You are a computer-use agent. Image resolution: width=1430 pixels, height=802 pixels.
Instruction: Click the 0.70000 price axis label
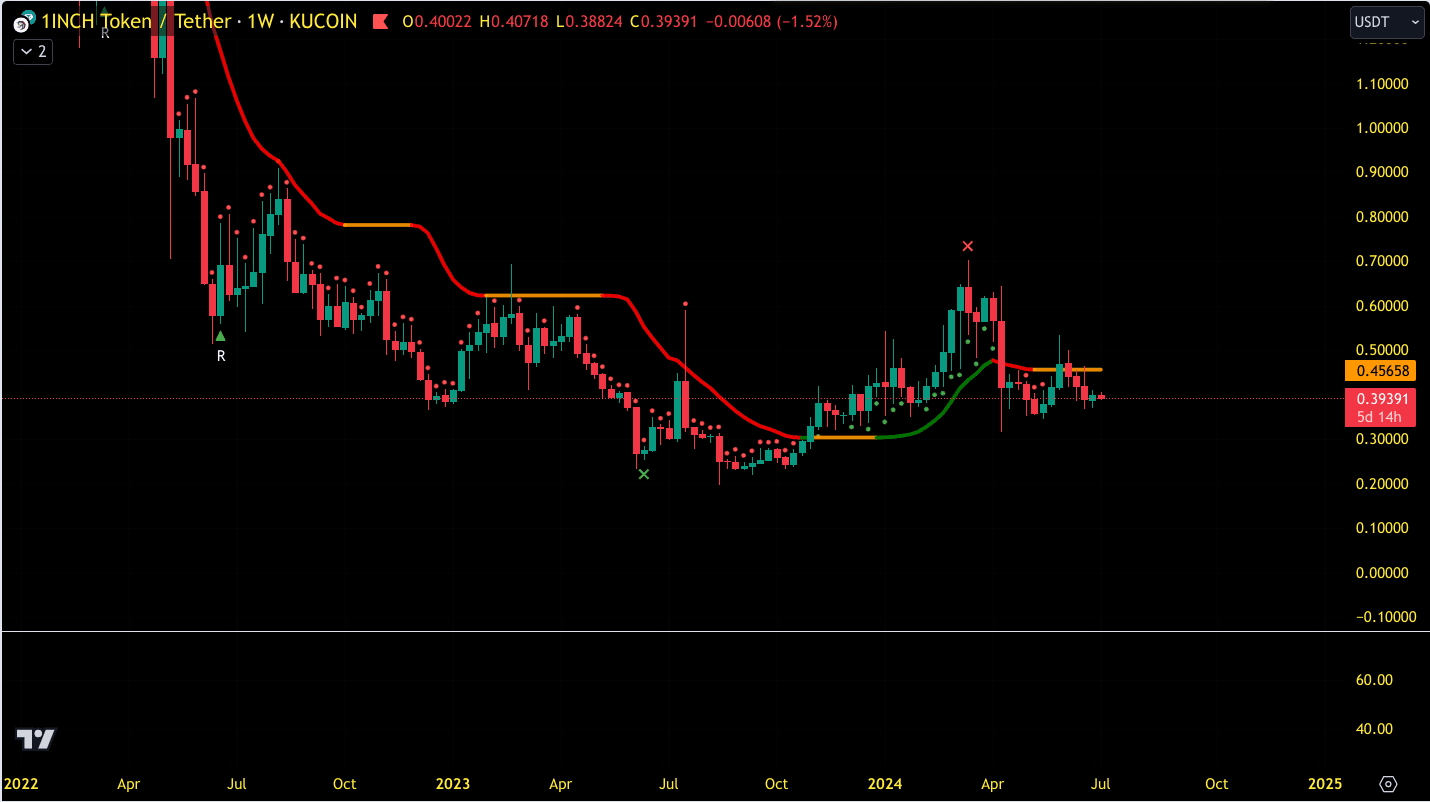point(1381,261)
